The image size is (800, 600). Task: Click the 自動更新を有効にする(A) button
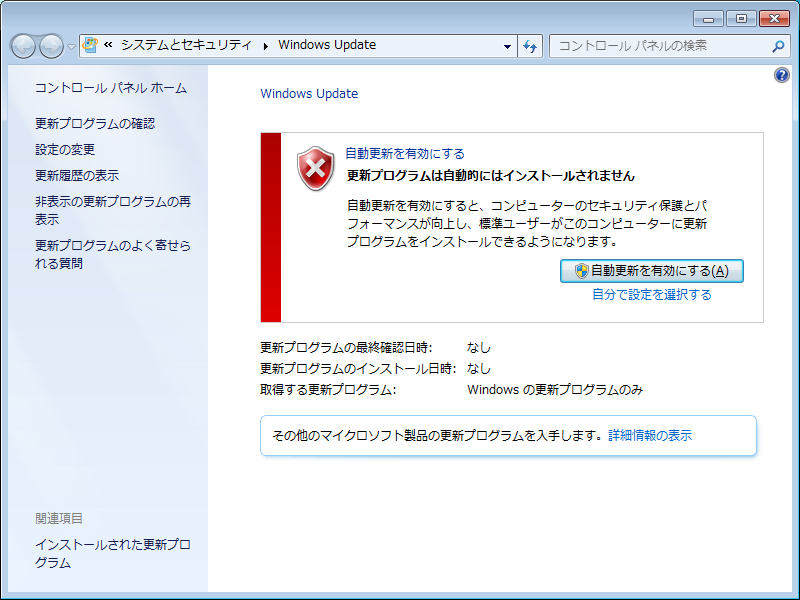point(652,271)
